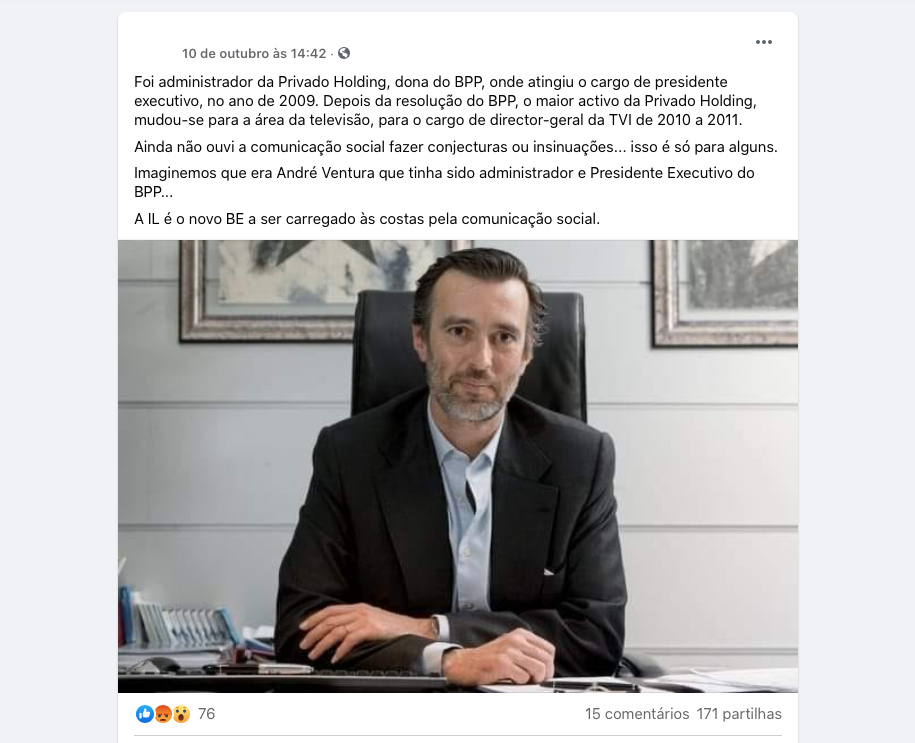Screen dimensions: 915x743
Task: Click the angry face reaction icon
Action: 163,713
